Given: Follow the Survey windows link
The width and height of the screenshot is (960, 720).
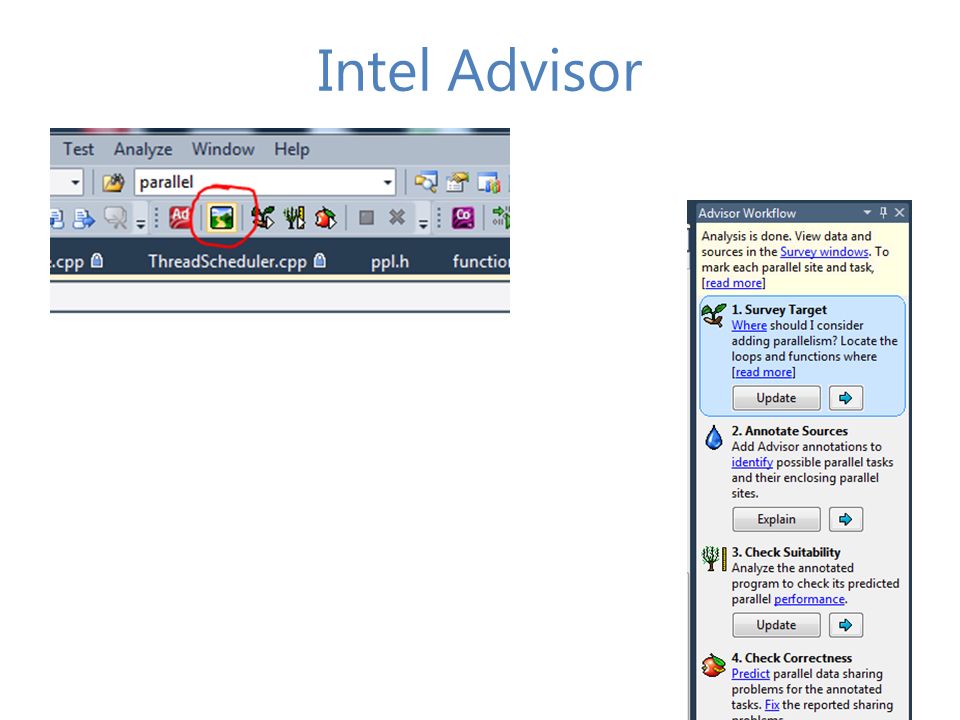Looking at the screenshot, I should (x=824, y=252).
